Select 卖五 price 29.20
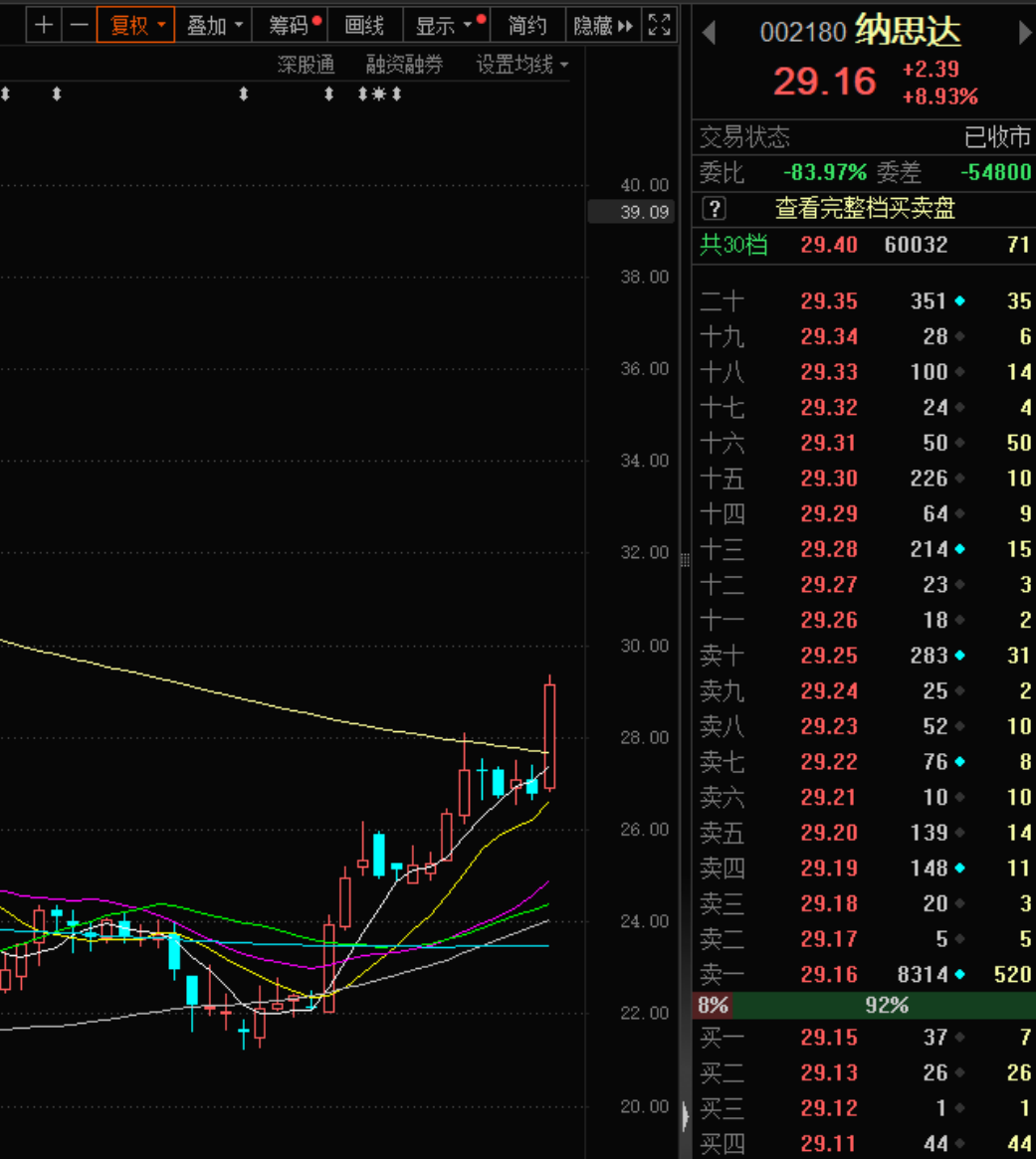This screenshot has height=1159, width=1036. [x=829, y=833]
